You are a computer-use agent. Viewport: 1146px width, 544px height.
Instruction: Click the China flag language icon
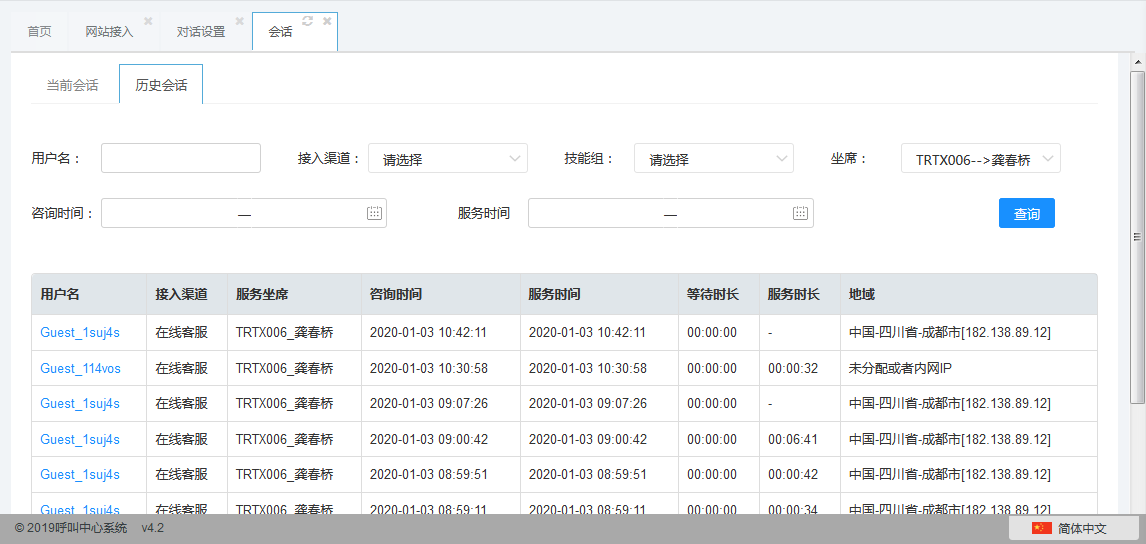1041,528
